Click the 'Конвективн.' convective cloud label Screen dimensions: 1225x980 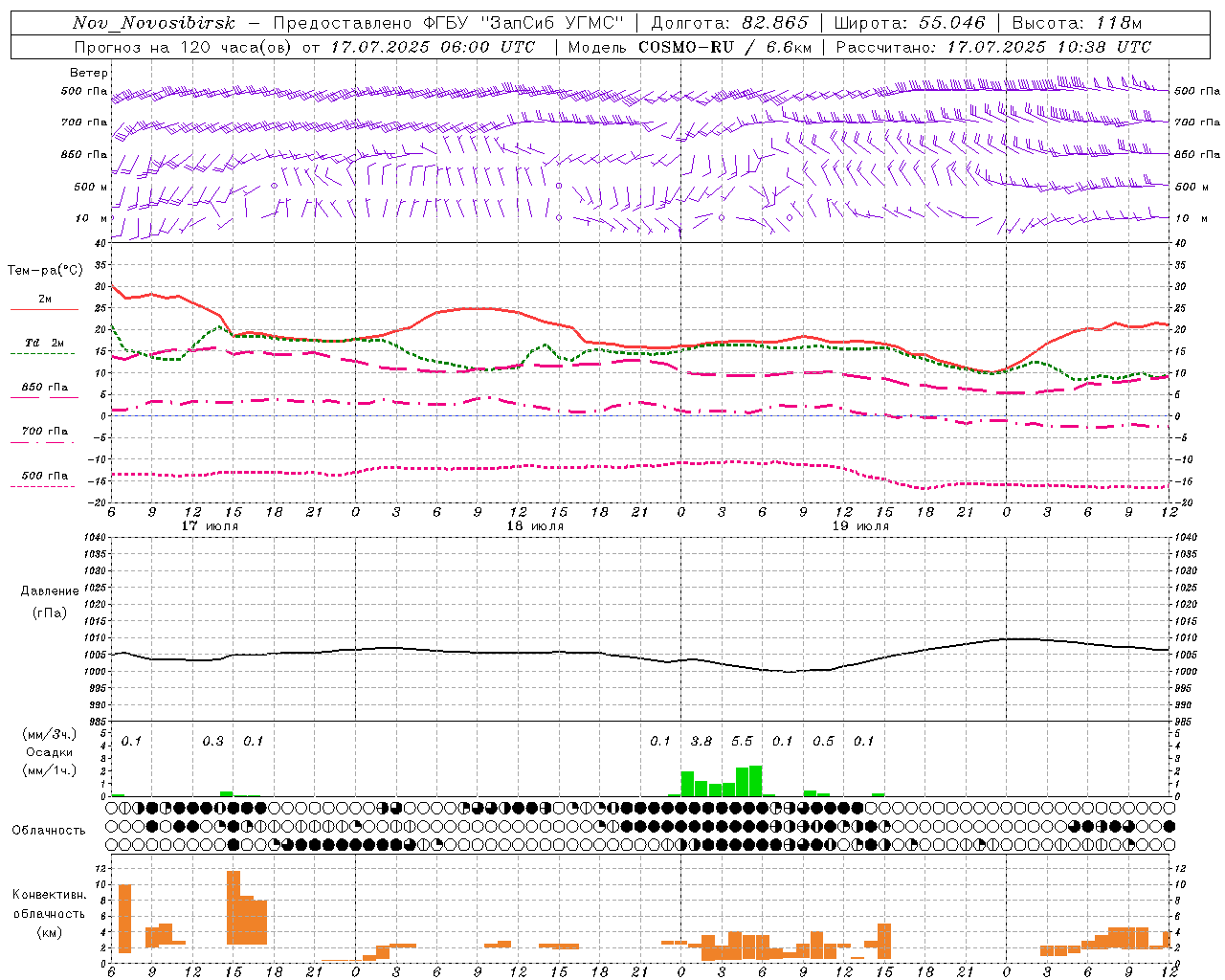point(50,895)
